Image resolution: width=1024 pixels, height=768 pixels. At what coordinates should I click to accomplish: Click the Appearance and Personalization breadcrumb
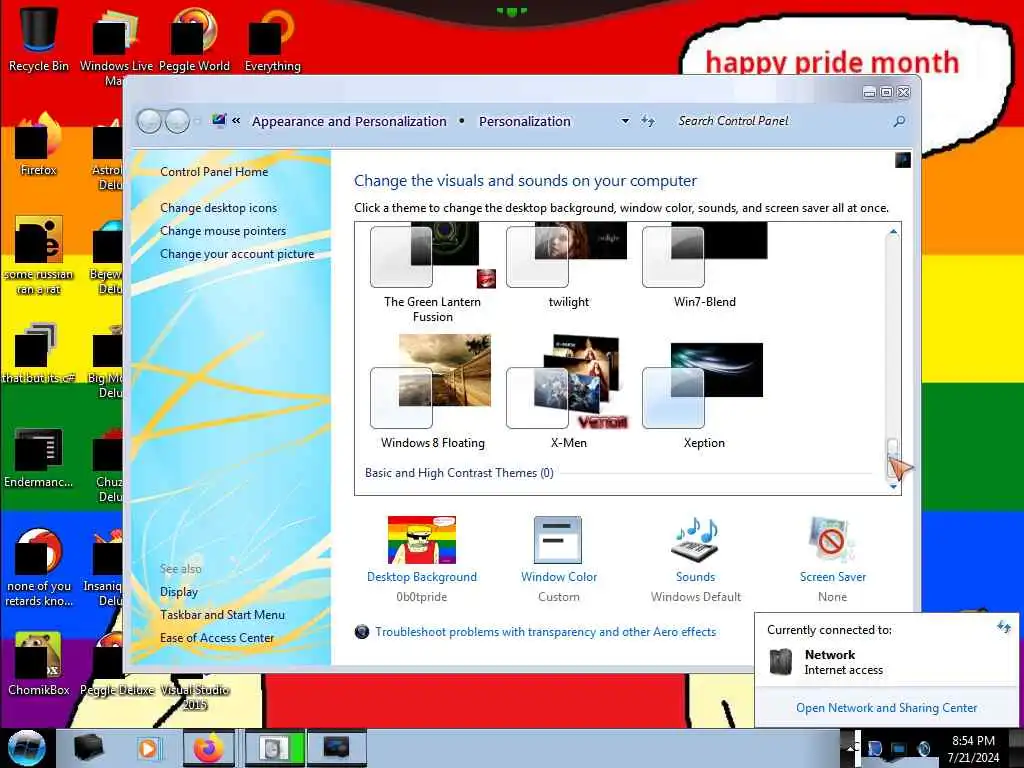pyautogui.click(x=349, y=121)
